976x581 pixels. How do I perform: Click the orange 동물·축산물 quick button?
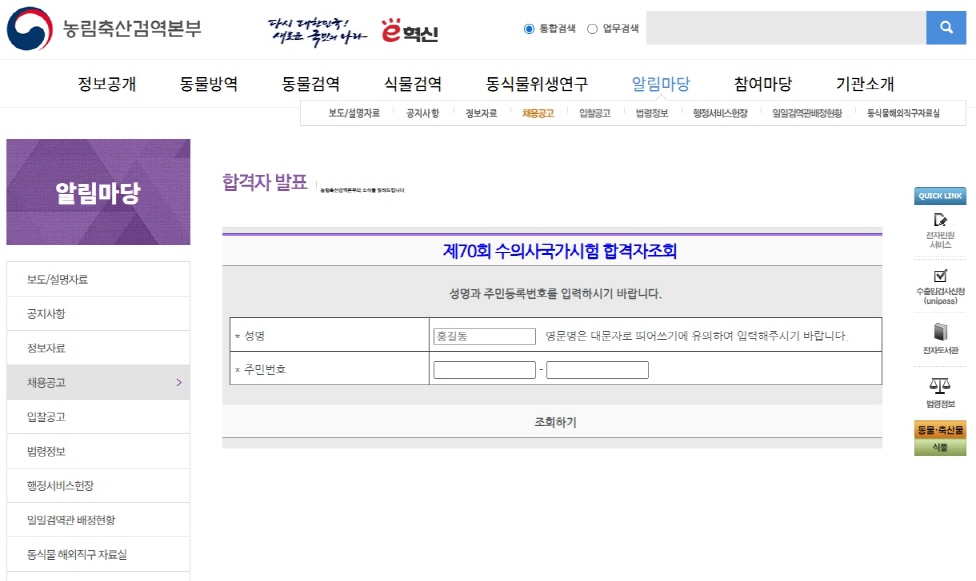tap(939, 430)
